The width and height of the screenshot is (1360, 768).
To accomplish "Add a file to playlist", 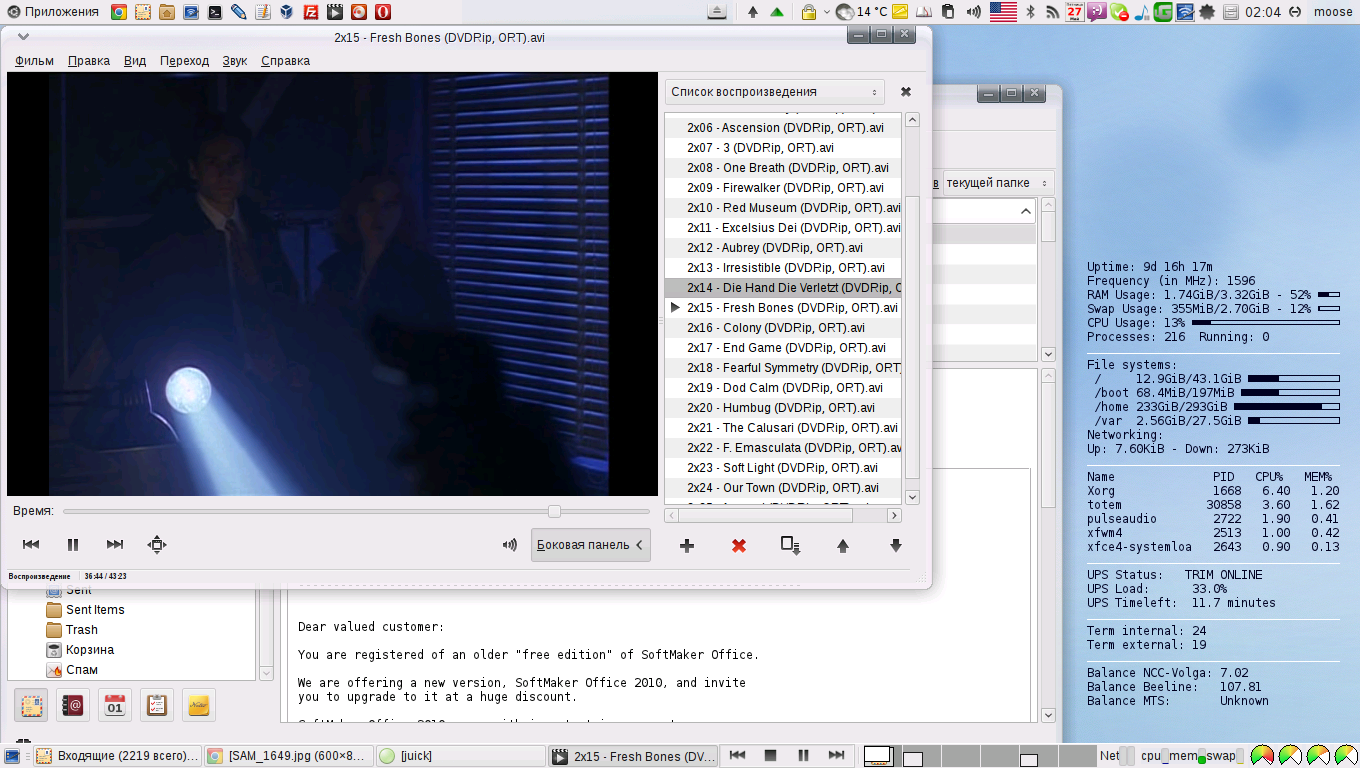I will coord(687,546).
